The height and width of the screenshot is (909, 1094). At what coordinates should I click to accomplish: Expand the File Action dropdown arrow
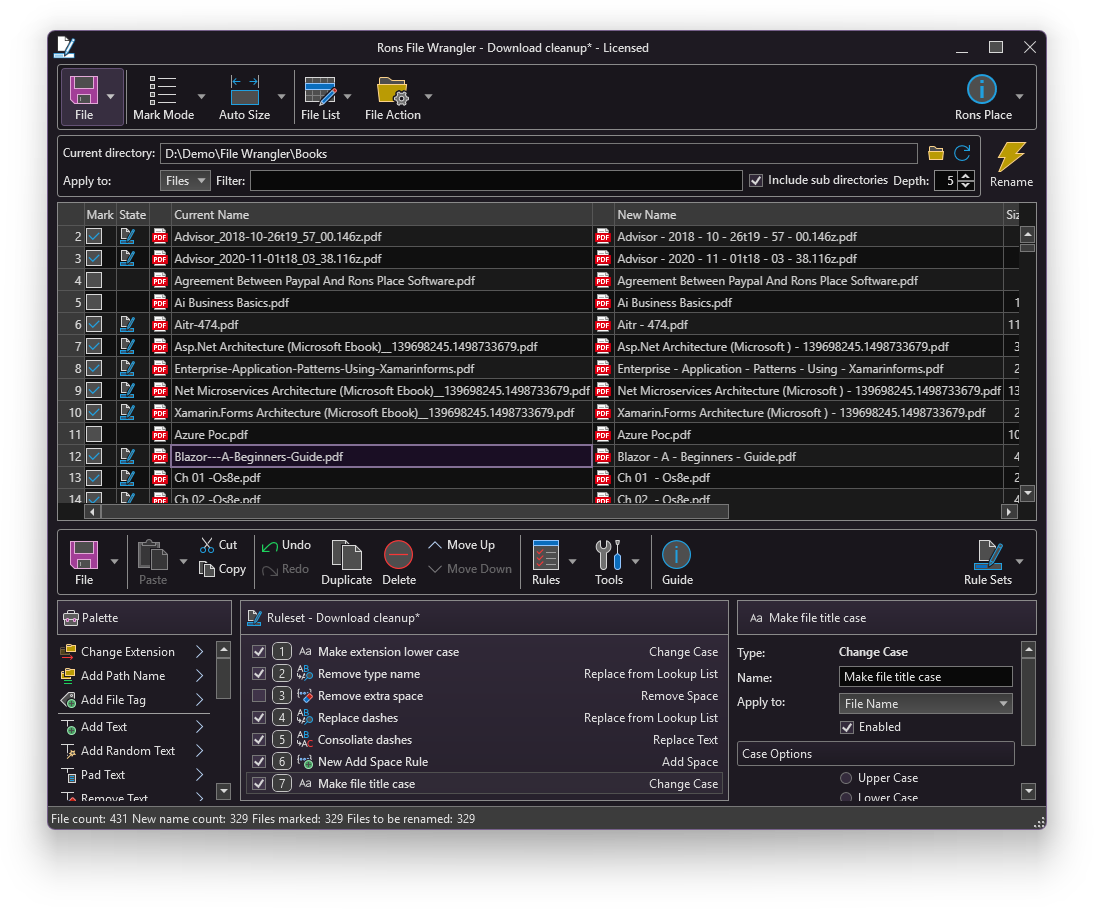click(428, 96)
